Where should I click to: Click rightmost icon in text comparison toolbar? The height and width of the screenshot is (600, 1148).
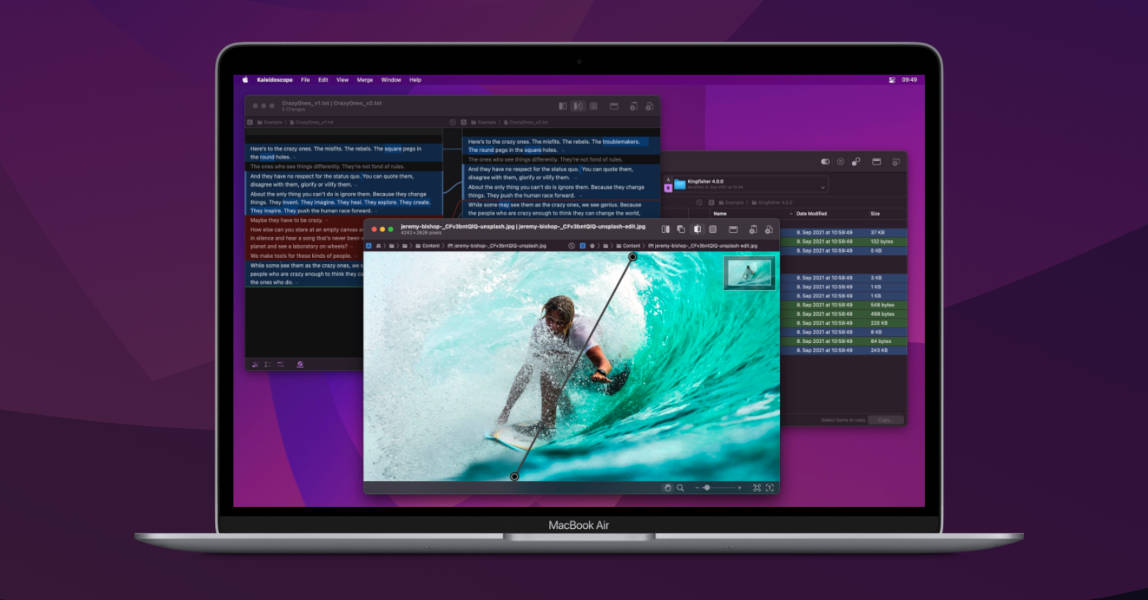click(649, 106)
